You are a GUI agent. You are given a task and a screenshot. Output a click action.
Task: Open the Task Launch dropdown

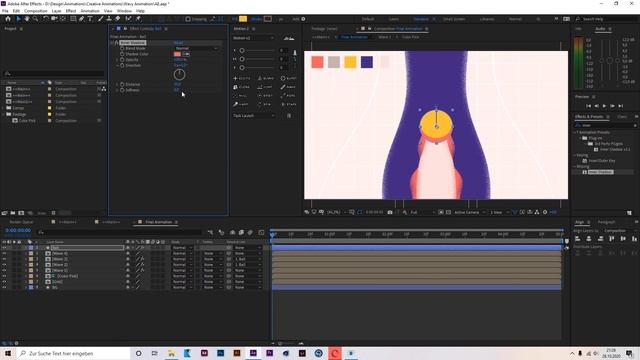[253, 116]
